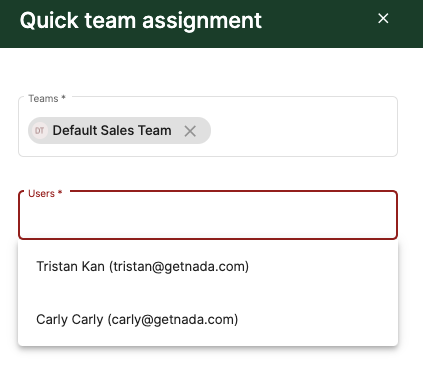Click the Quick team assignment title
Image resolution: width=423 pixels, height=365 pixels.
(141, 21)
